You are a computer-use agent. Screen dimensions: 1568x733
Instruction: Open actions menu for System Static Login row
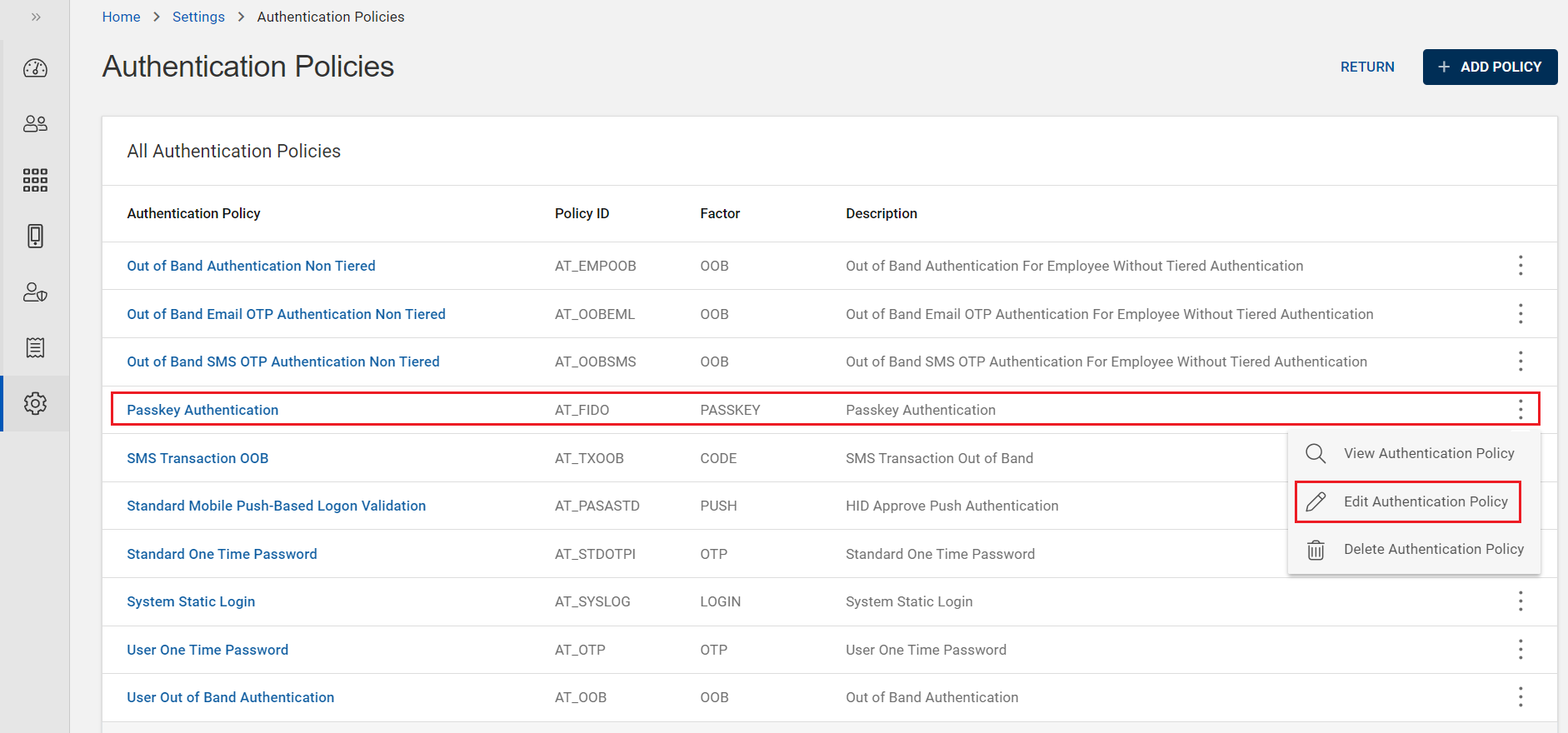(x=1520, y=601)
